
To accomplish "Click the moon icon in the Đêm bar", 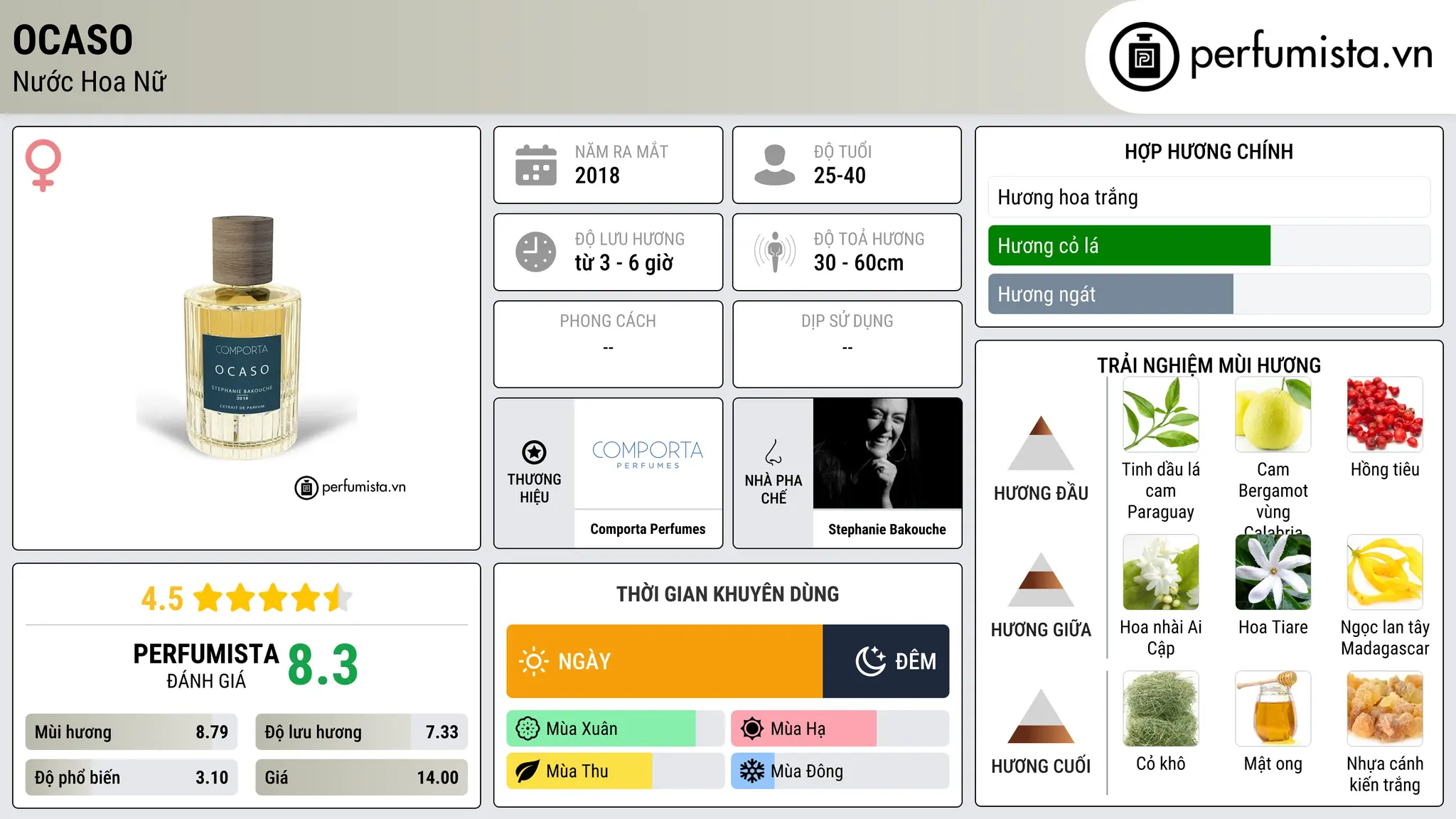I will point(870,661).
